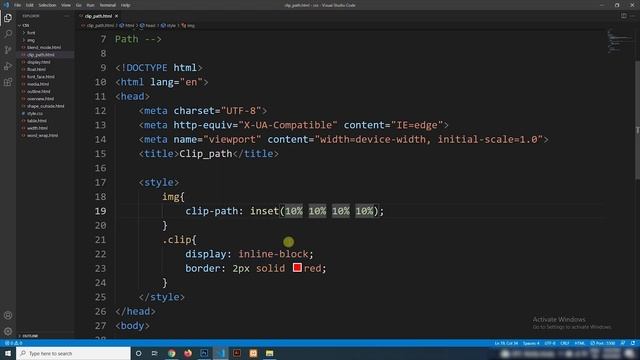Switch to the clip_path.html tab
Screen dimensions: 640x360
click(x=98, y=16)
